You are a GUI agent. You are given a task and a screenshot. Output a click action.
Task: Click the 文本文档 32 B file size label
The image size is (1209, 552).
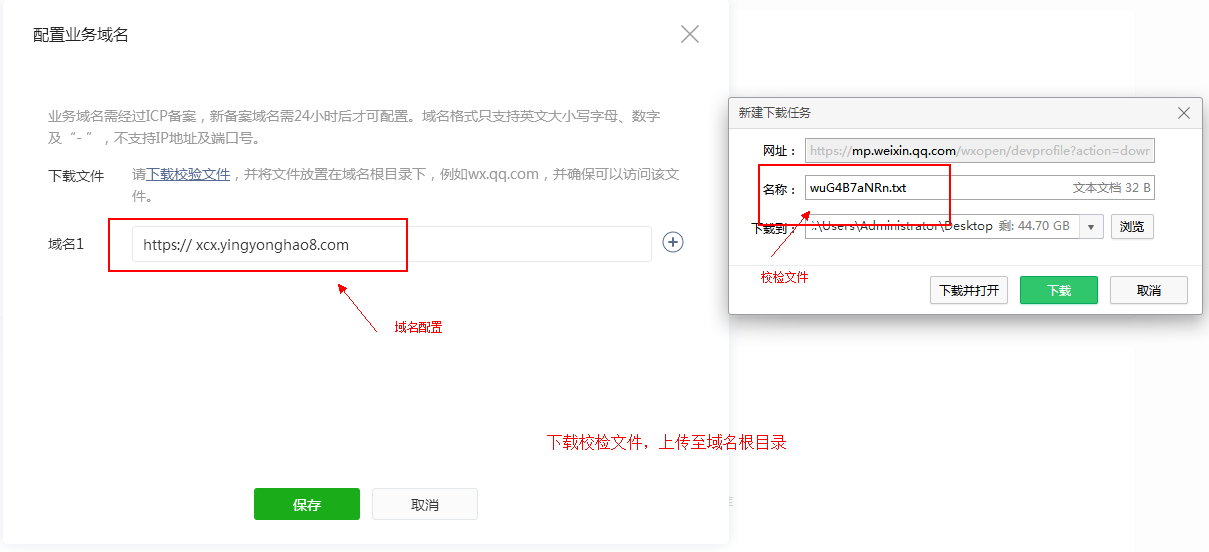(1111, 188)
